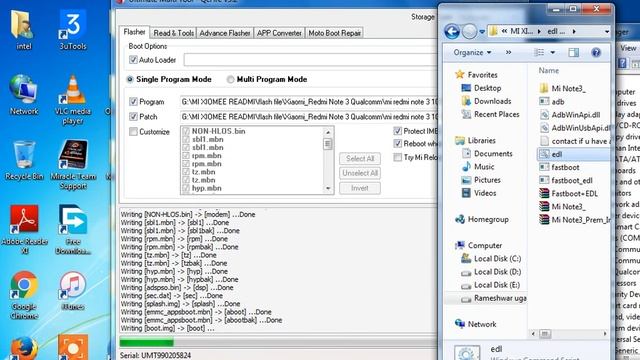This screenshot has height=360, width=640.
Task: Select Single Program Mode radio button
Action: point(130,80)
